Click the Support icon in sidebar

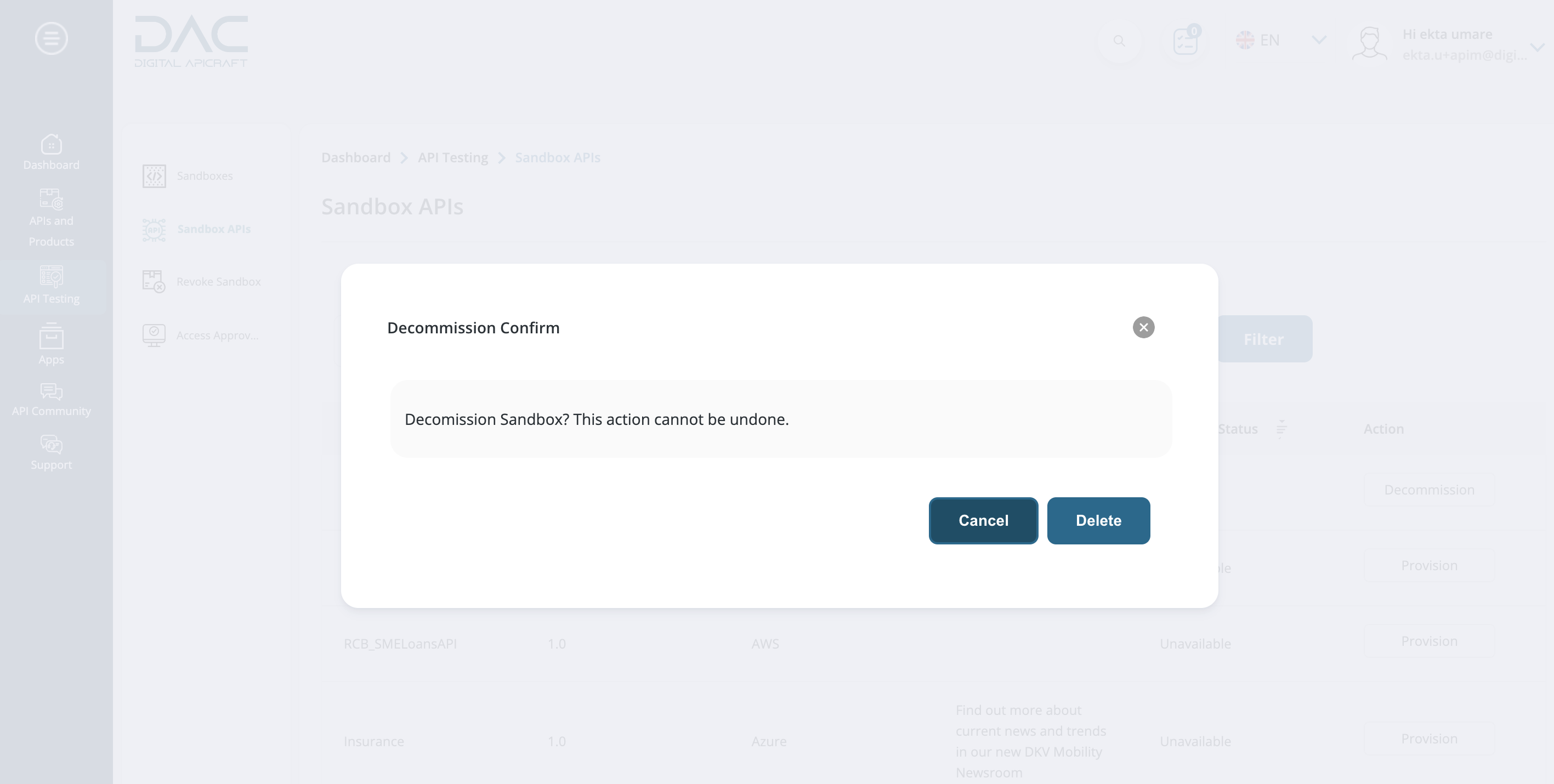click(50, 451)
